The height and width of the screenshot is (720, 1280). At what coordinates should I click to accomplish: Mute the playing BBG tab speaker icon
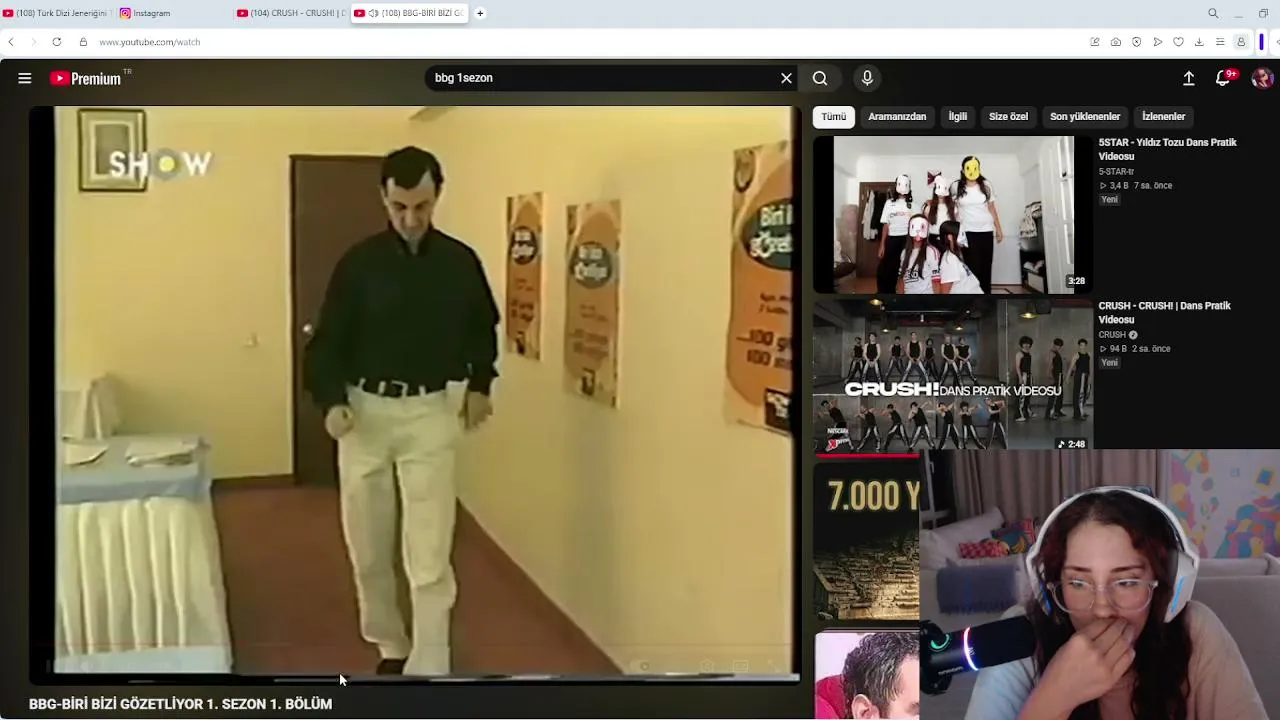pyautogui.click(x=373, y=13)
